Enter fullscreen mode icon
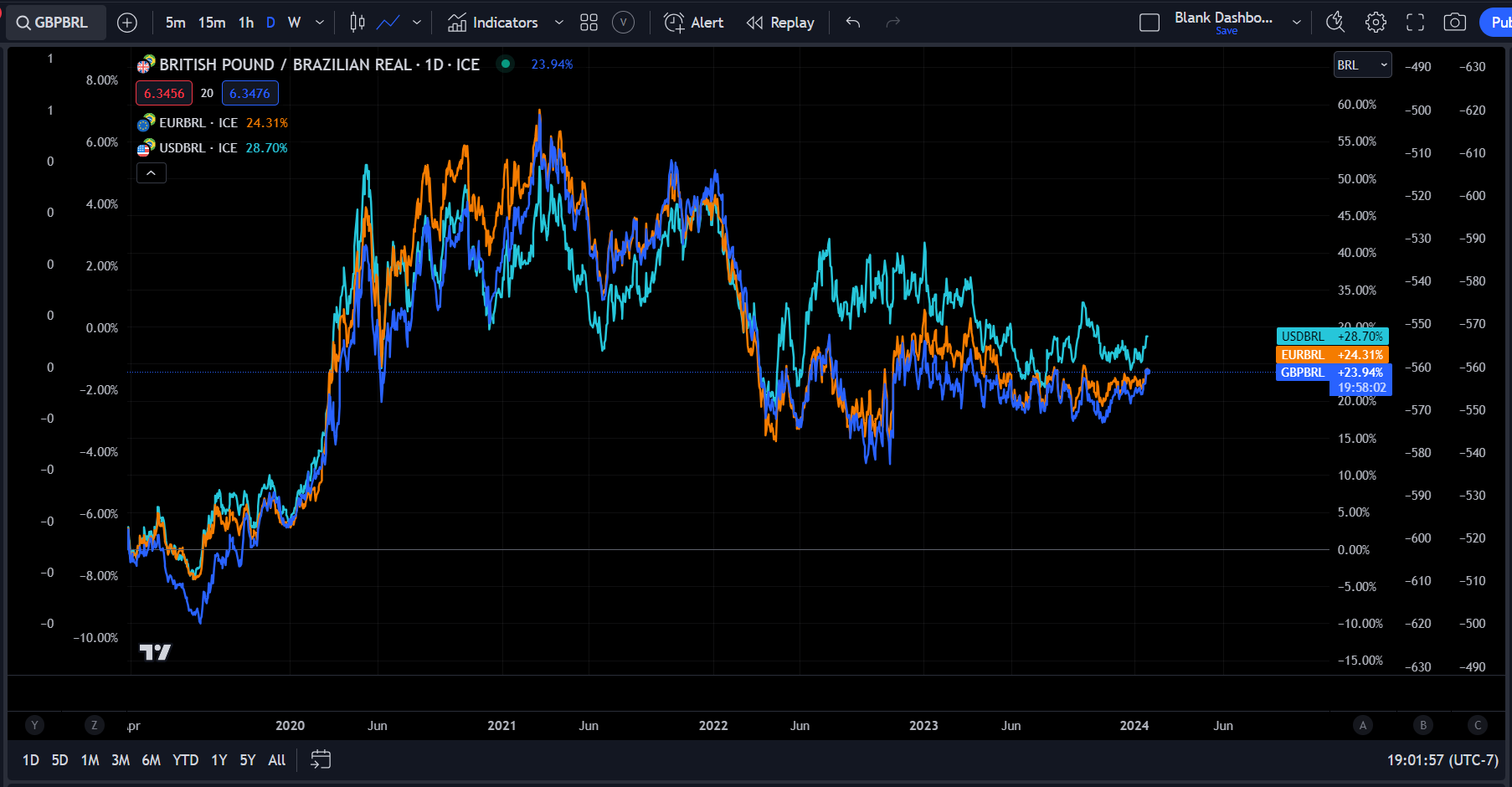 point(1415,23)
